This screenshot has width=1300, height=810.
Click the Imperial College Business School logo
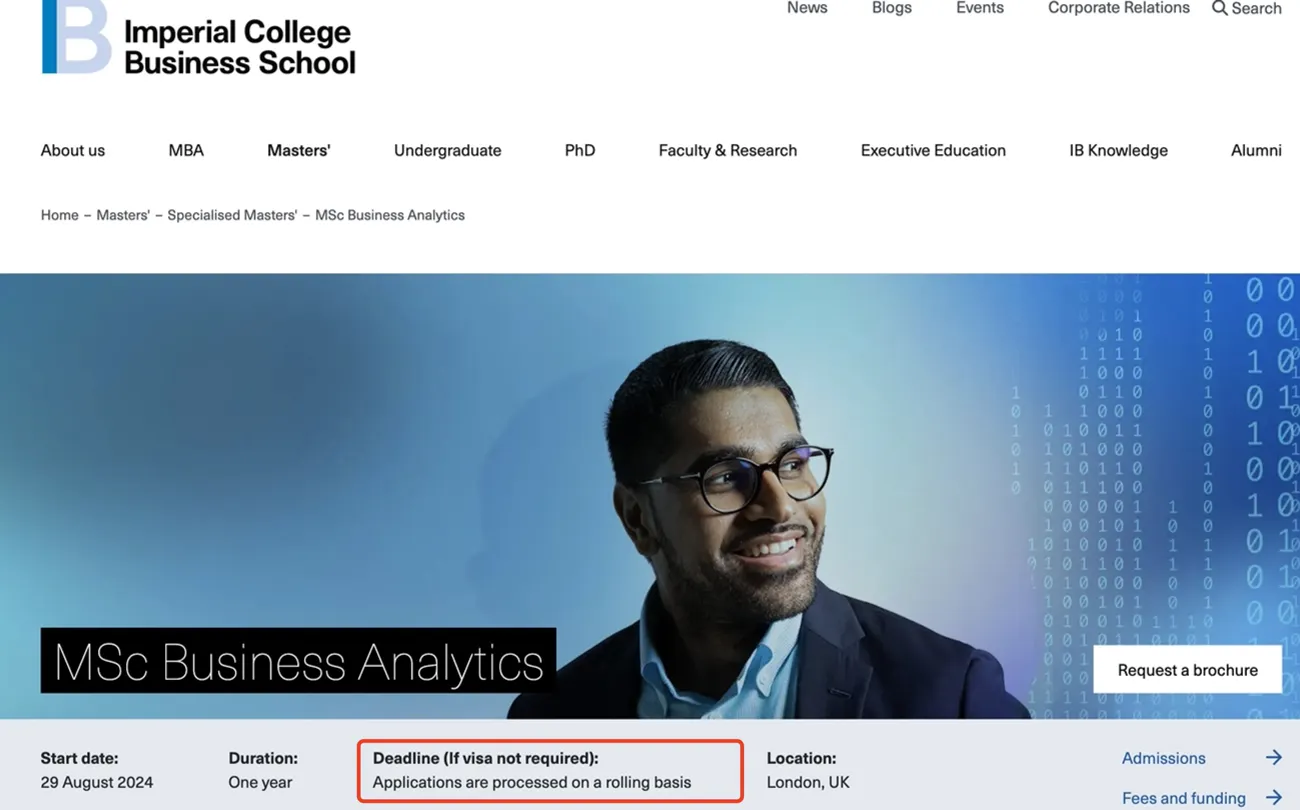coord(198,40)
